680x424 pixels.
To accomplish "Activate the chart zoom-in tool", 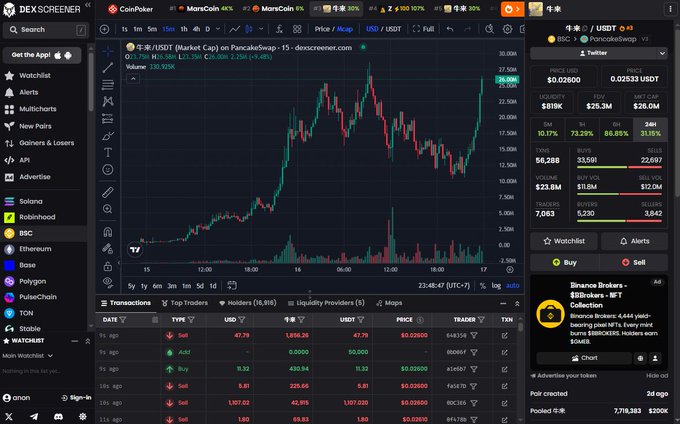I will click(x=108, y=209).
